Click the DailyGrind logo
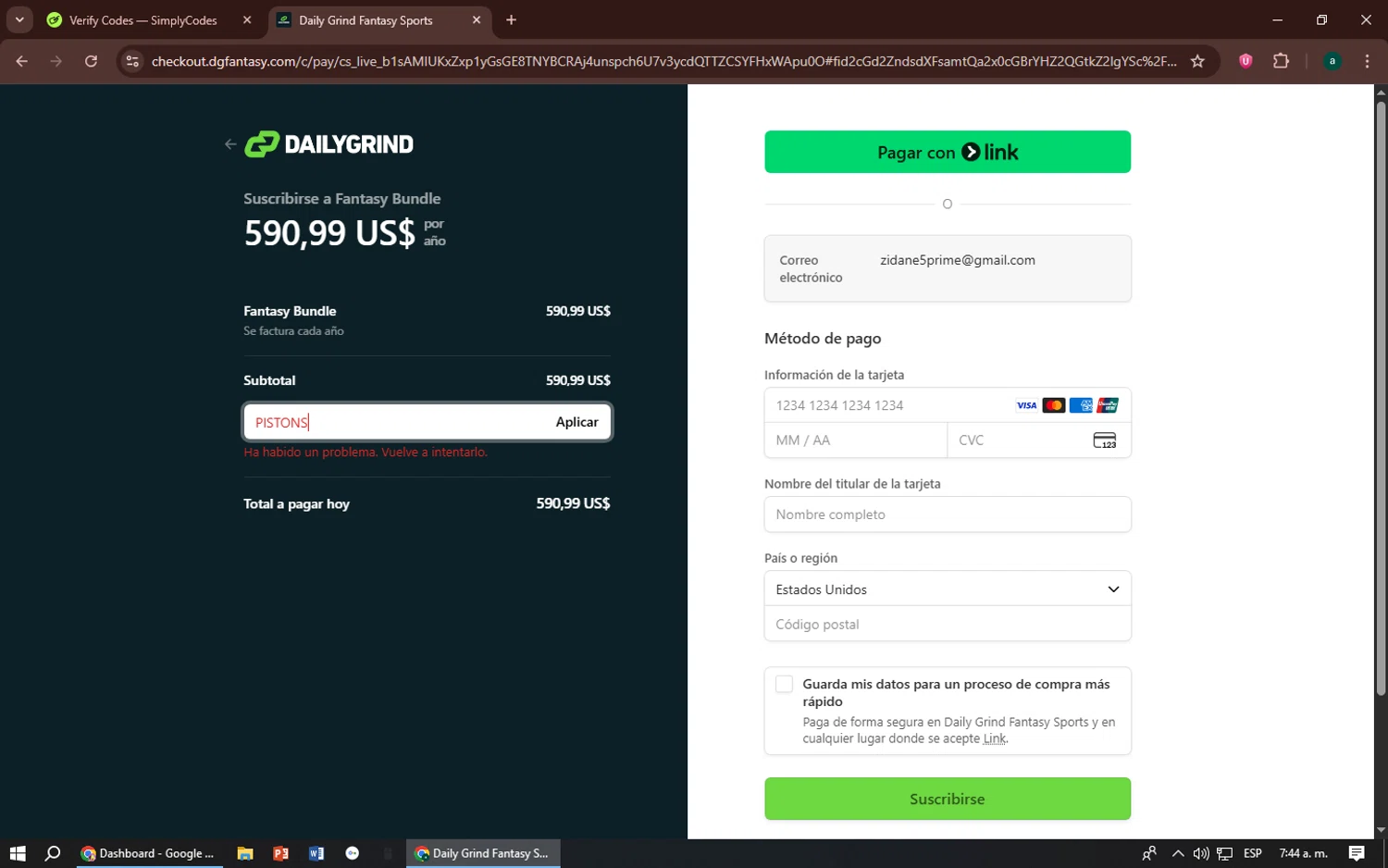The height and width of the screenshot is (868, 1388). tap(328, 144)
